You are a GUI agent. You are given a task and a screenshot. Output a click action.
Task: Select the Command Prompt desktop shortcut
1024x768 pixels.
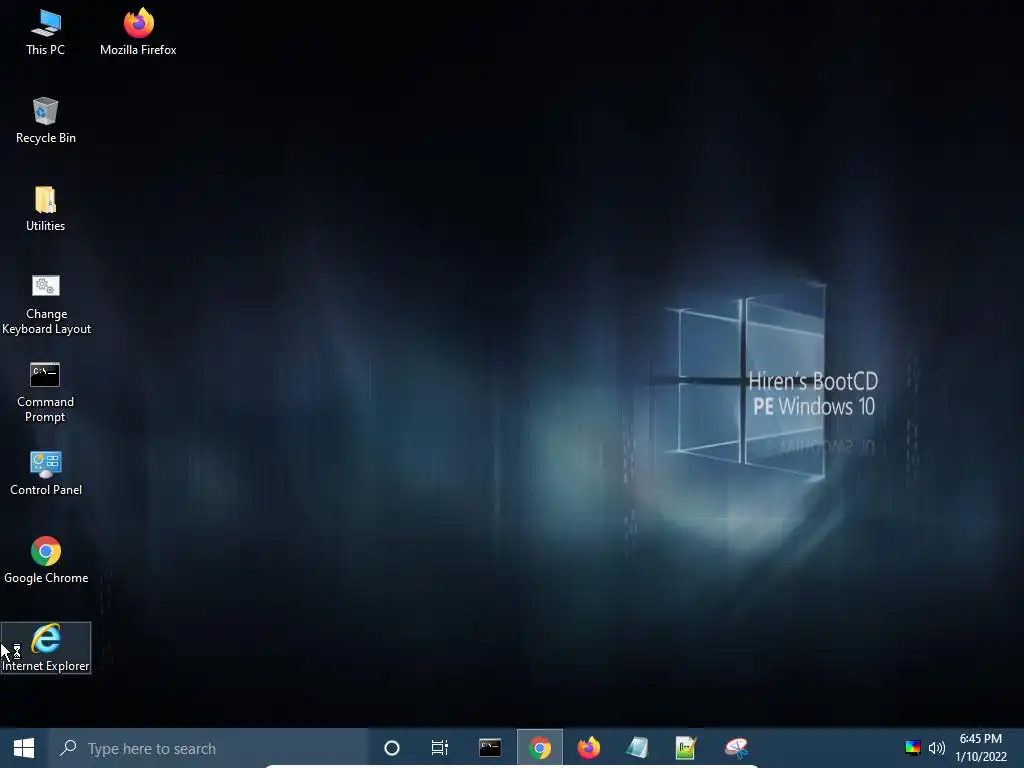click(46, 392)
